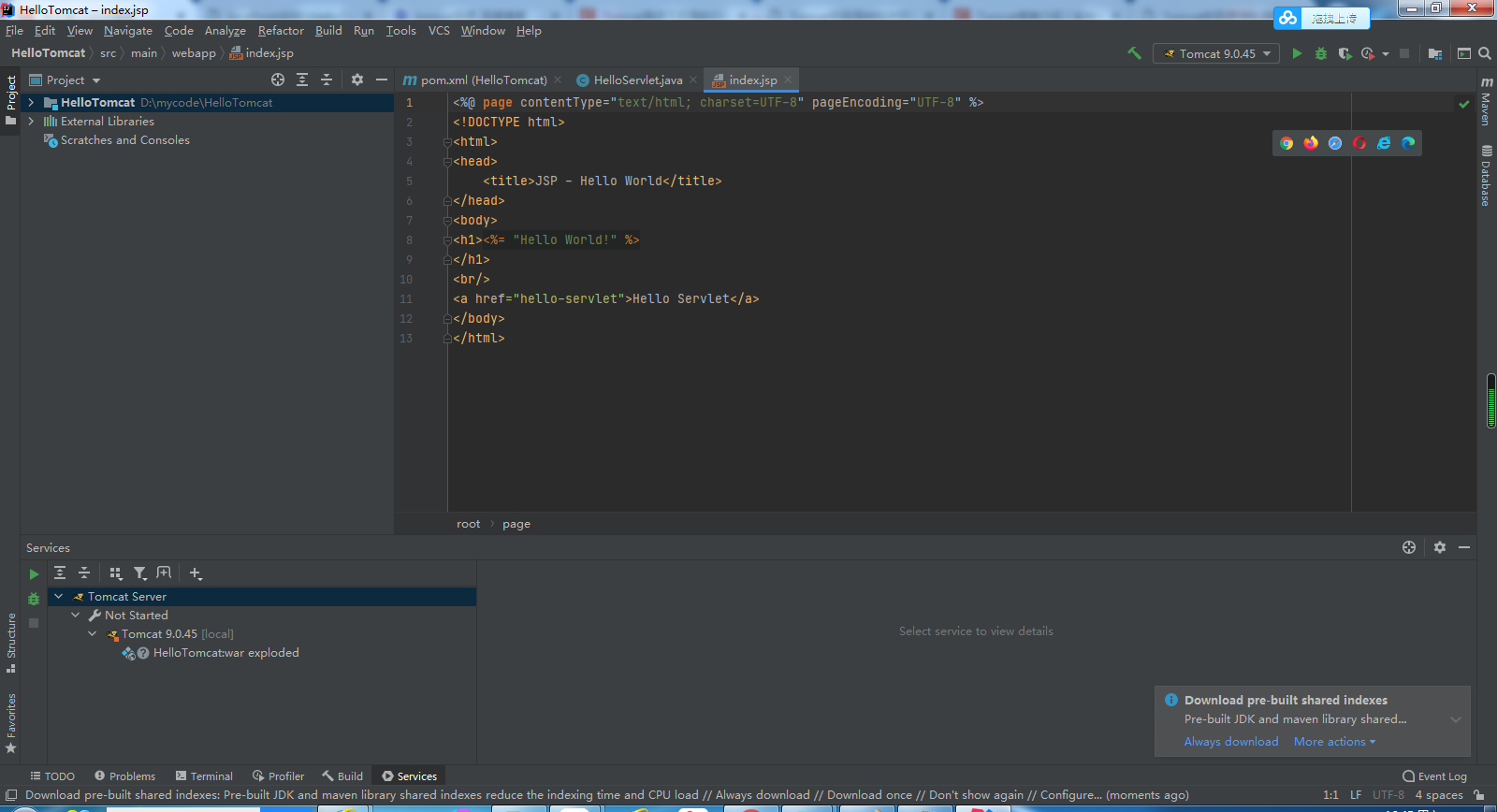Image resolution: width=1497 pixels, height=812 pixels.
Task: Switch to the HelloServlet.java tab
Action: click(637, 80)
